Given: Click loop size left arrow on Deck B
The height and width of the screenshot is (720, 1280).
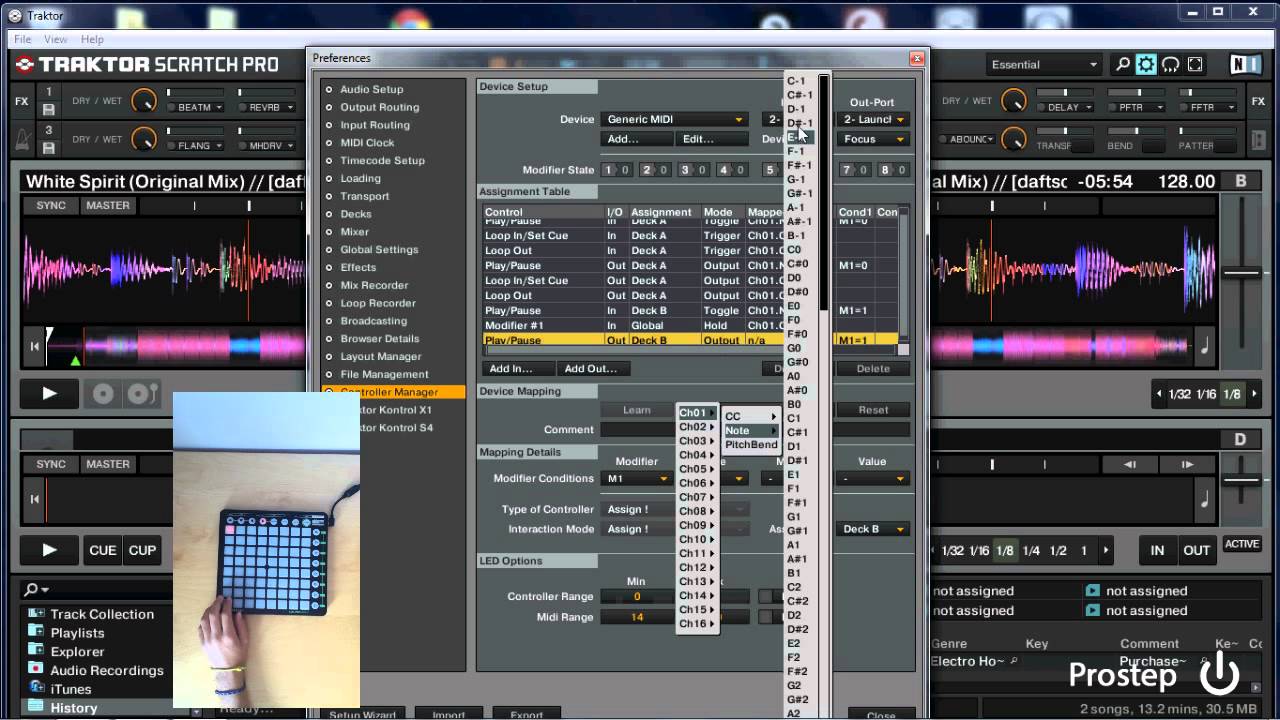Looking at the screenshot, I should click(x=1160, y=394).
